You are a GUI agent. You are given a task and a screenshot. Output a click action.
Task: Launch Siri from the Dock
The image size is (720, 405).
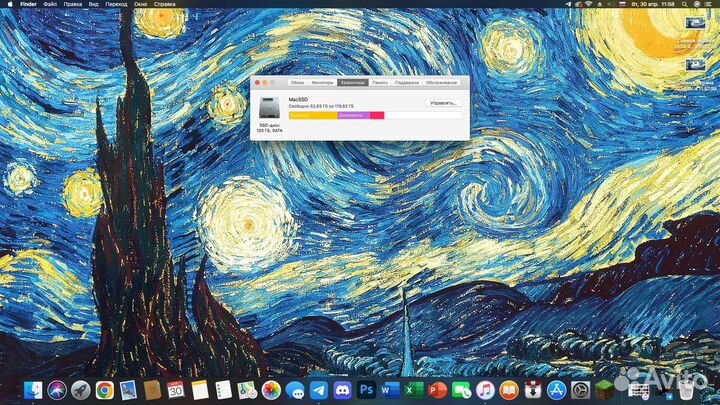[57, 390]
